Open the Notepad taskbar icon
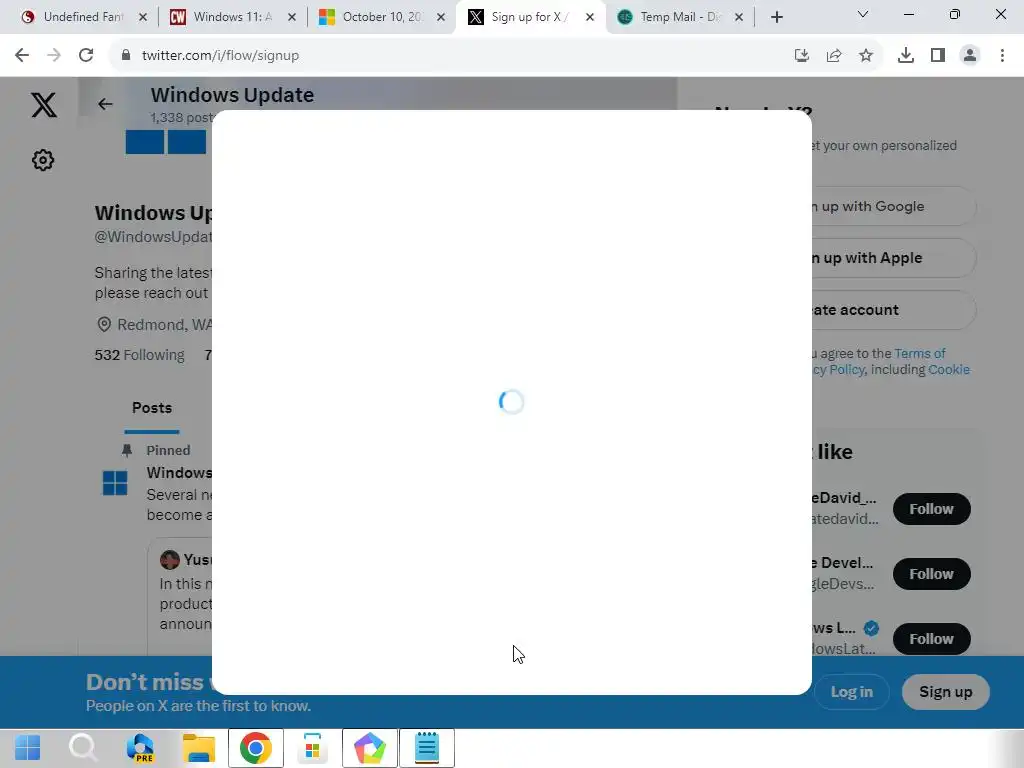 (427, 748)
